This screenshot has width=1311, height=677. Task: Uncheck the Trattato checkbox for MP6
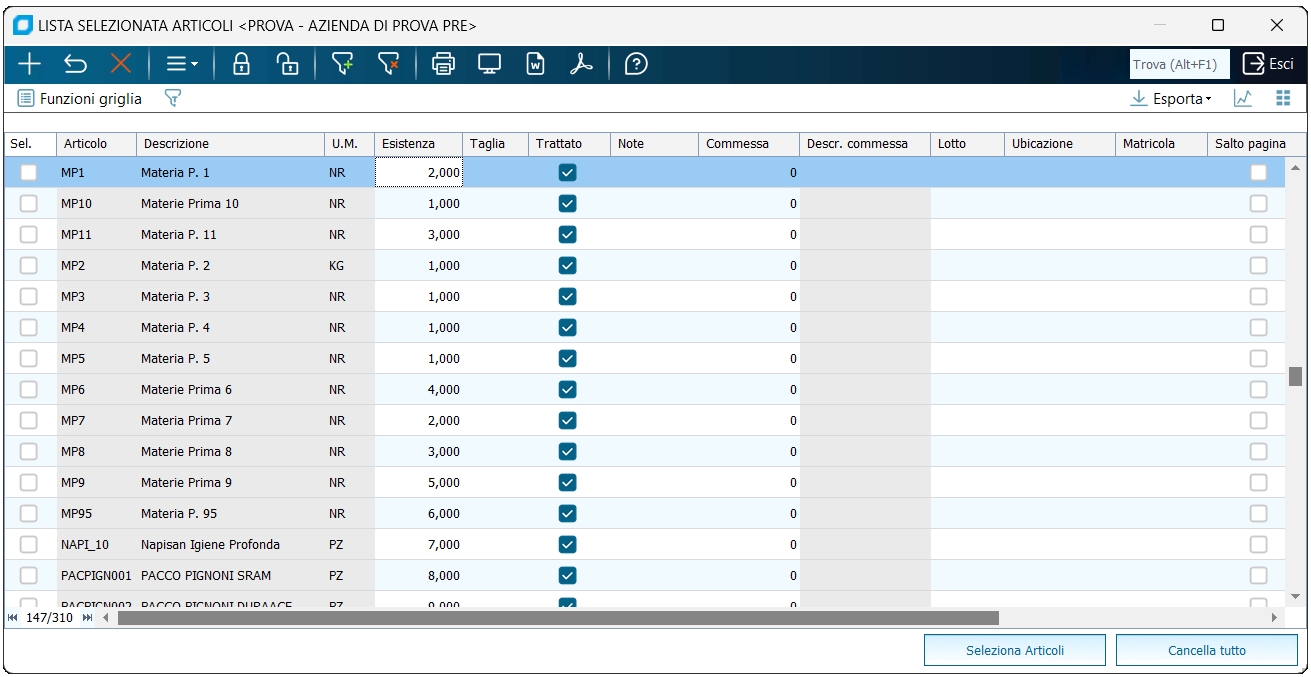coord(568,390)
